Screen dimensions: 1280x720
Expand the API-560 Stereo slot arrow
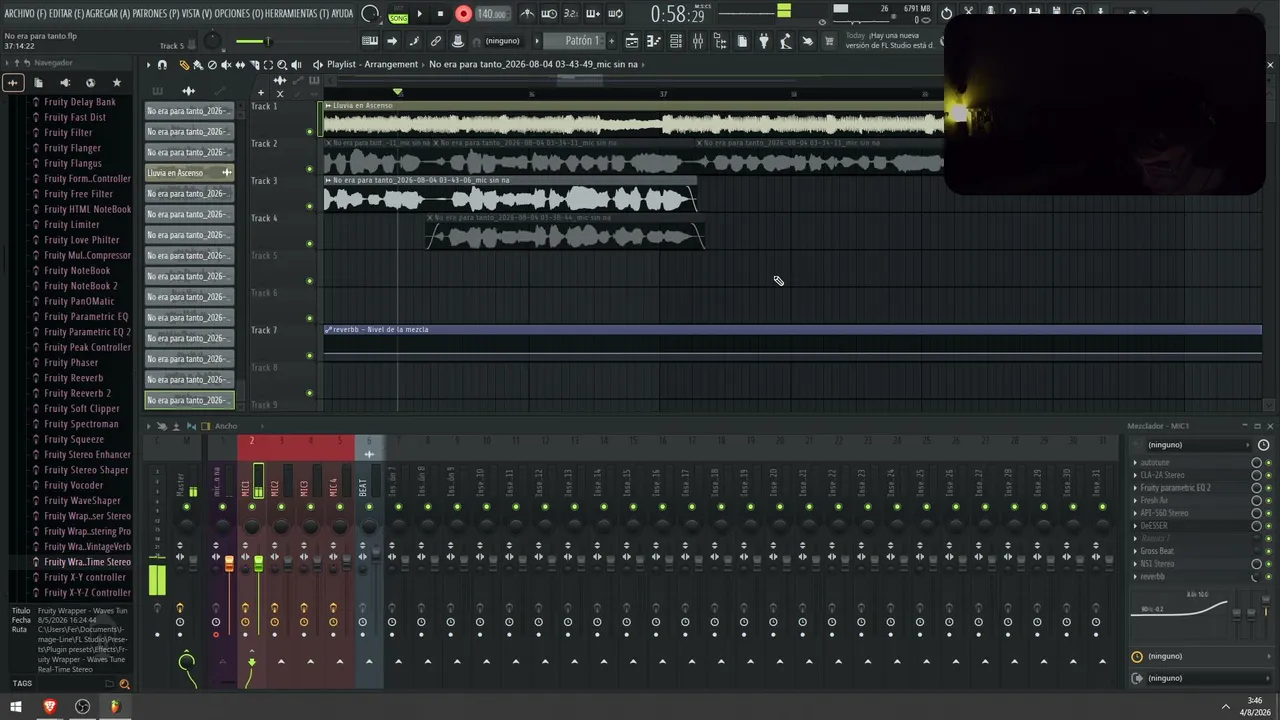click(1135, 513)
